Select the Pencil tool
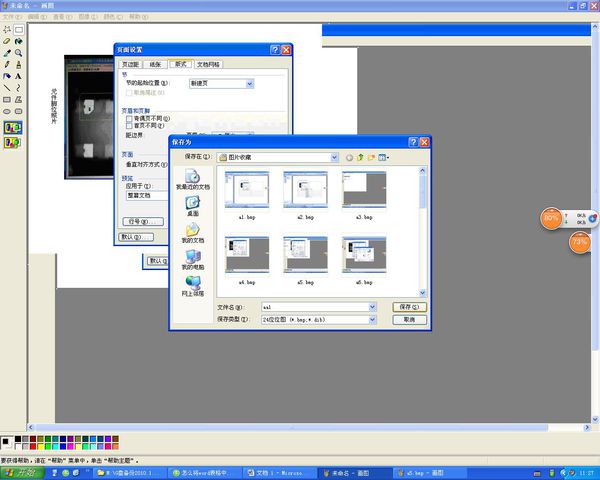 [x=7, y=64]
